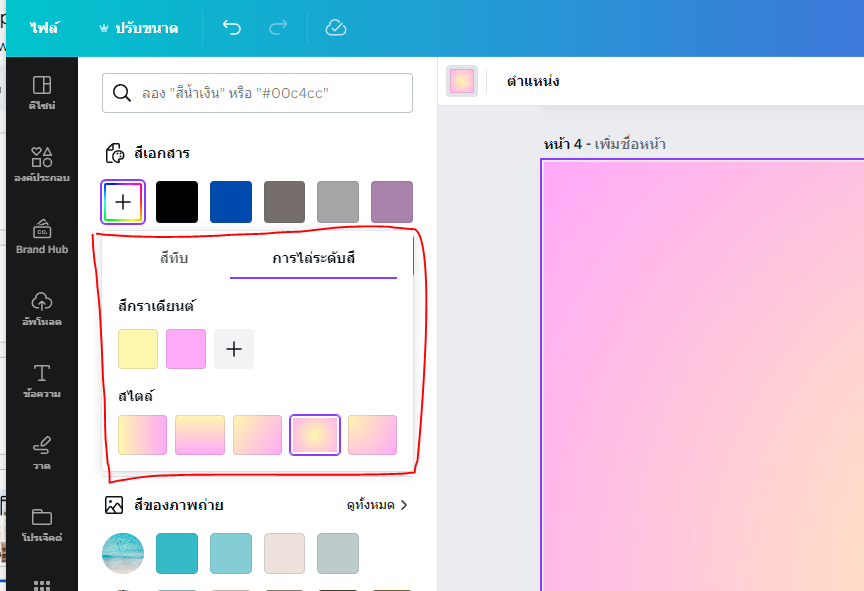Select the beach photo thumbnail in photo colors

point(123,554)
